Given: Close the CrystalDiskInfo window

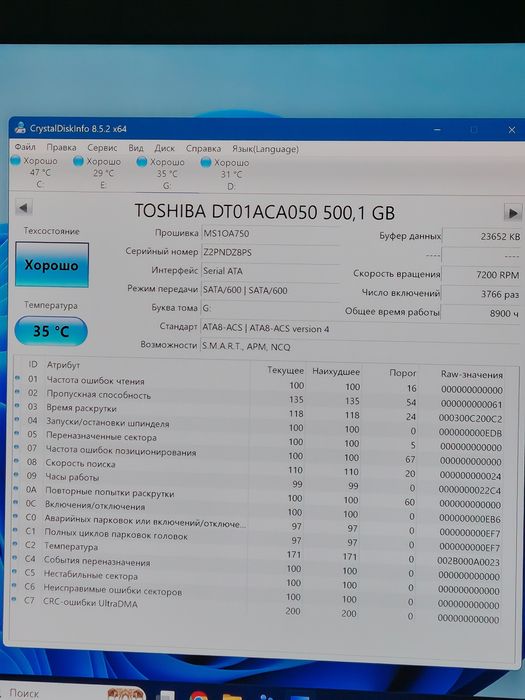Looking at the screenshot, I should 512,130.
